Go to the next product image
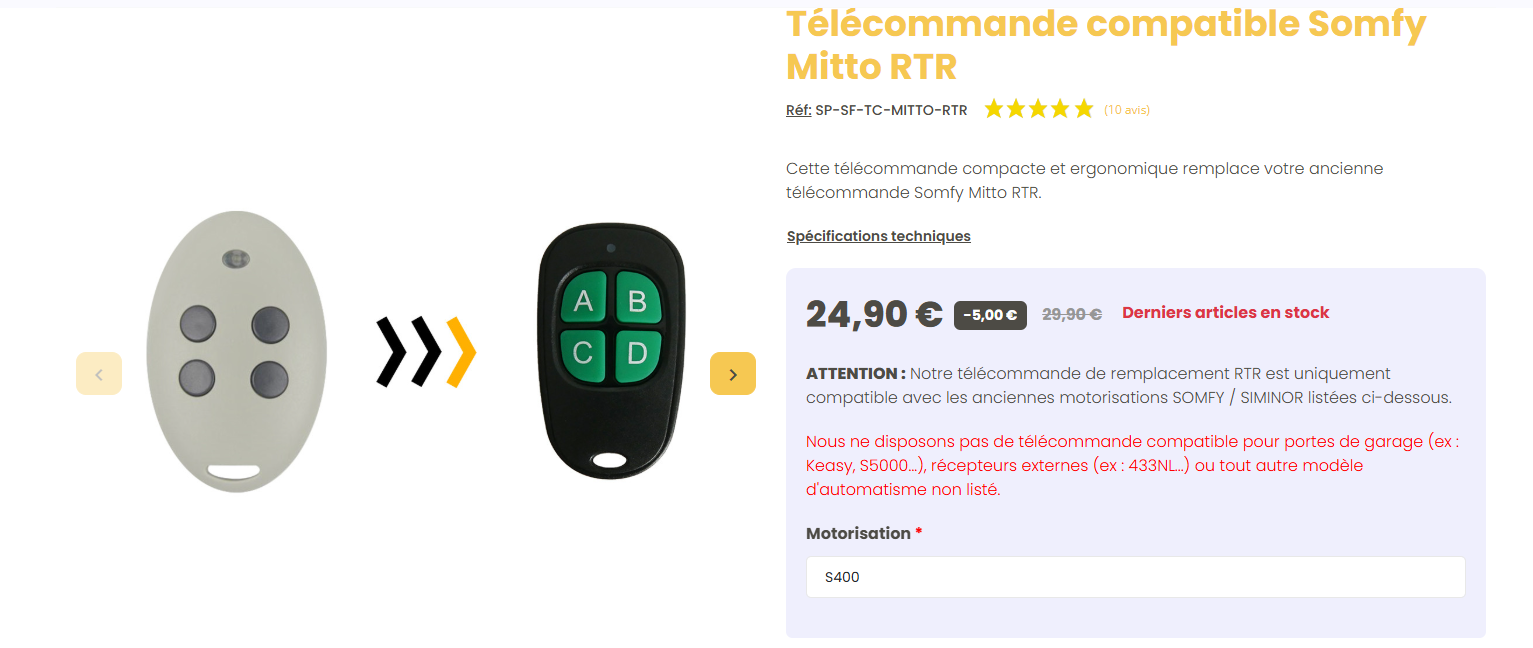This screenshot has height=648, width=1533. click(732, 374)
